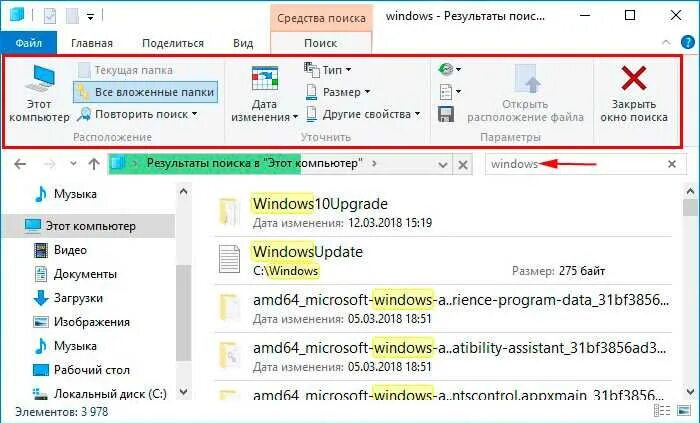
Task: Click New folder quick access toolbar icon
Action: tap(72, 16)
